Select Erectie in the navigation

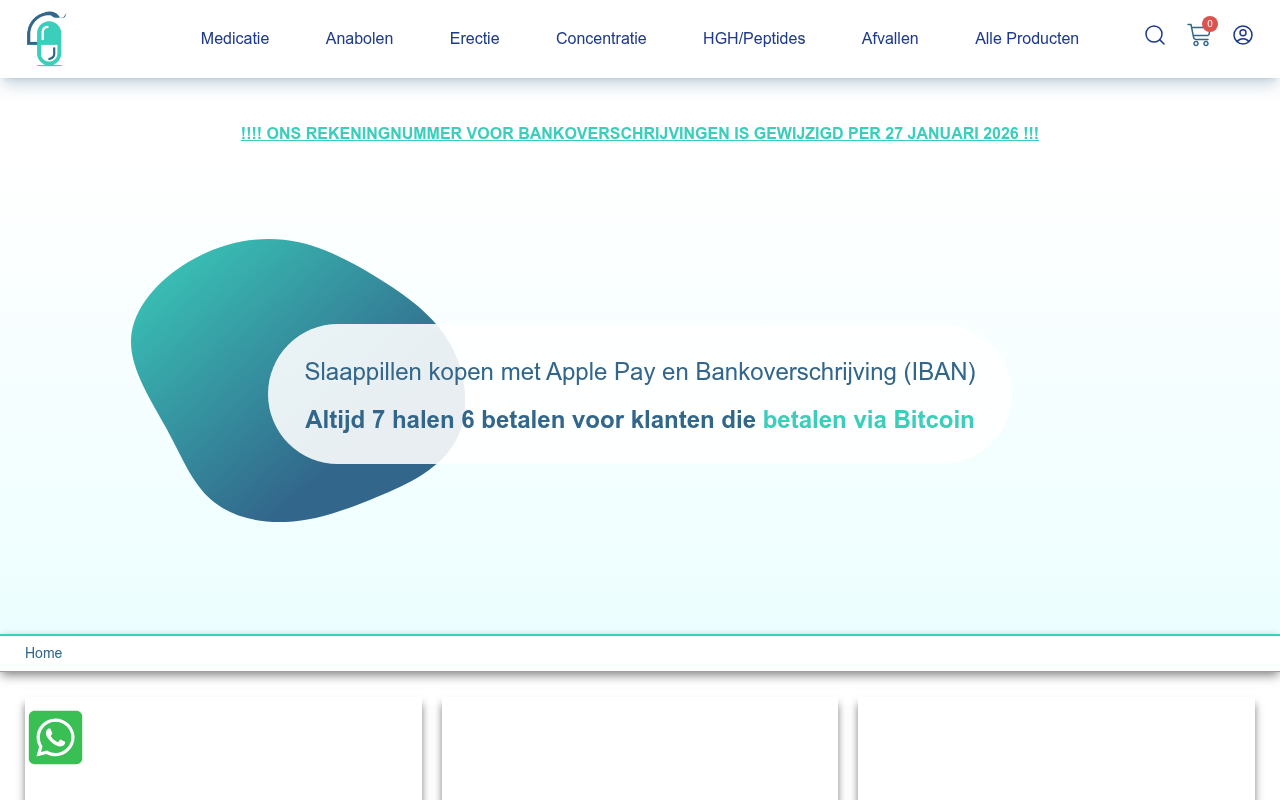475,39
